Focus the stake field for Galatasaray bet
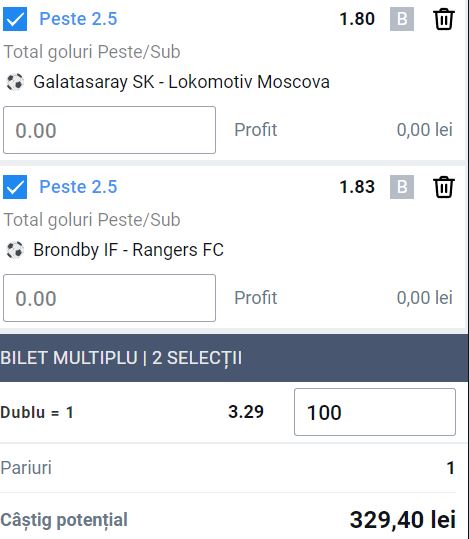Viewport: 469px width, 539px height. pos(109,130)
